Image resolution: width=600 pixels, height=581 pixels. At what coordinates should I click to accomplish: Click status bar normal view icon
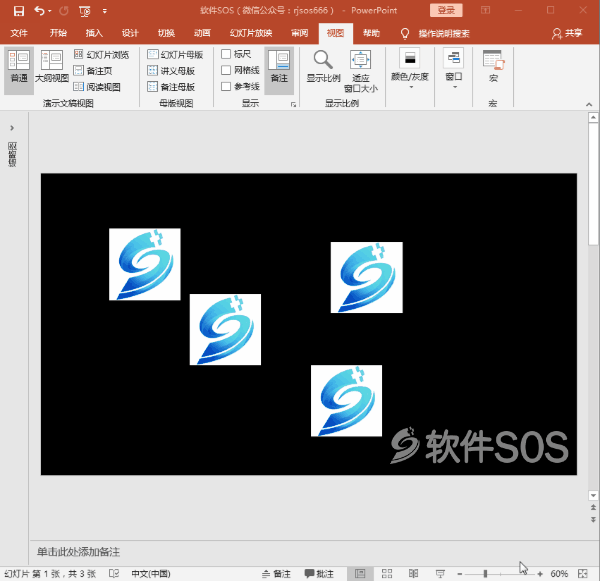360,573
